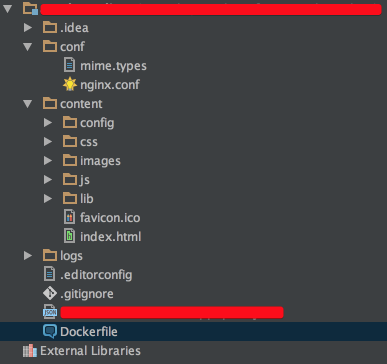The height and width of the screenshot is (364, 387).
Task: Click the mime.types file icon
Action: tap(69, 65)
